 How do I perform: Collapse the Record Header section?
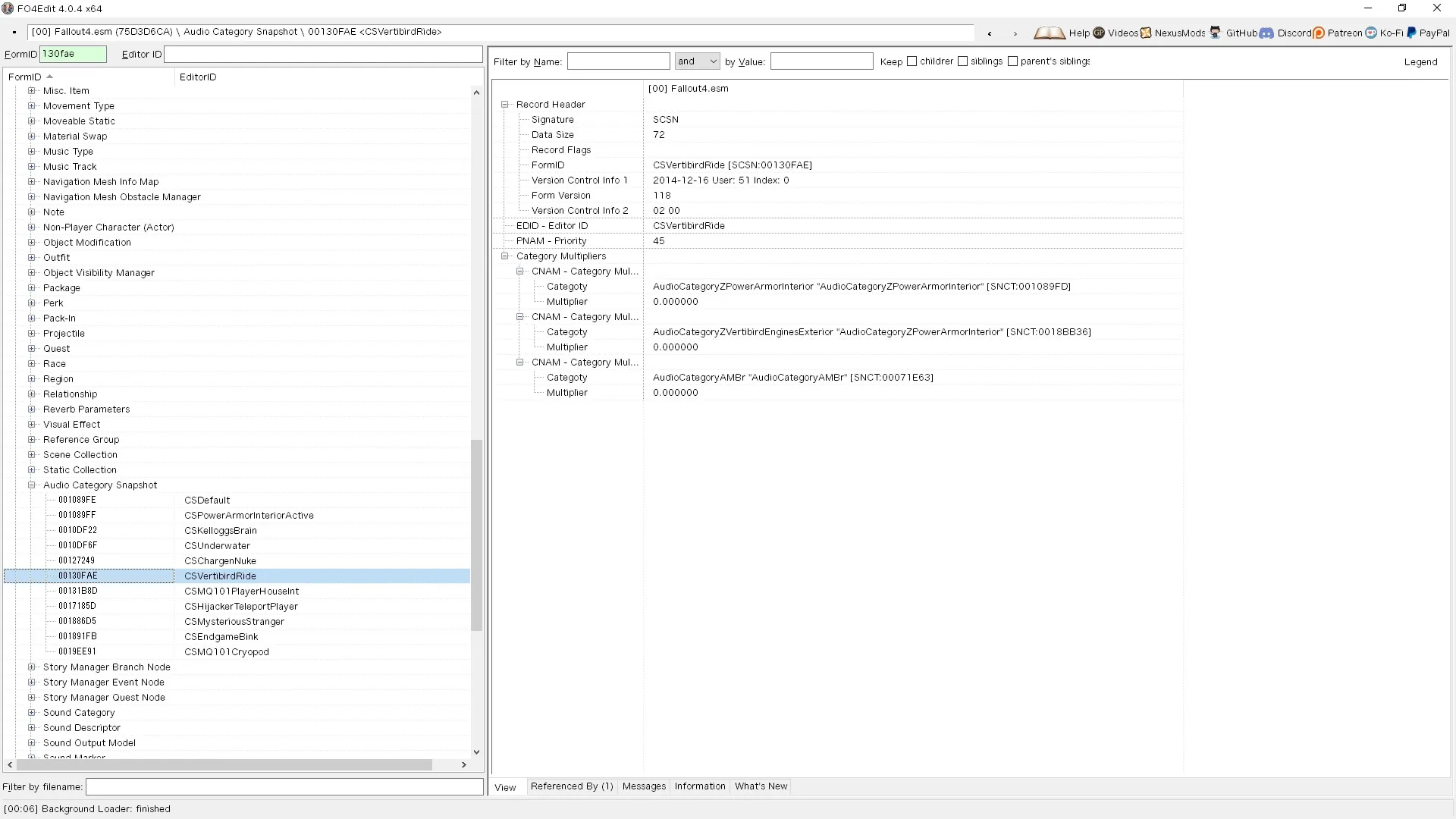(x=505, y=105)
